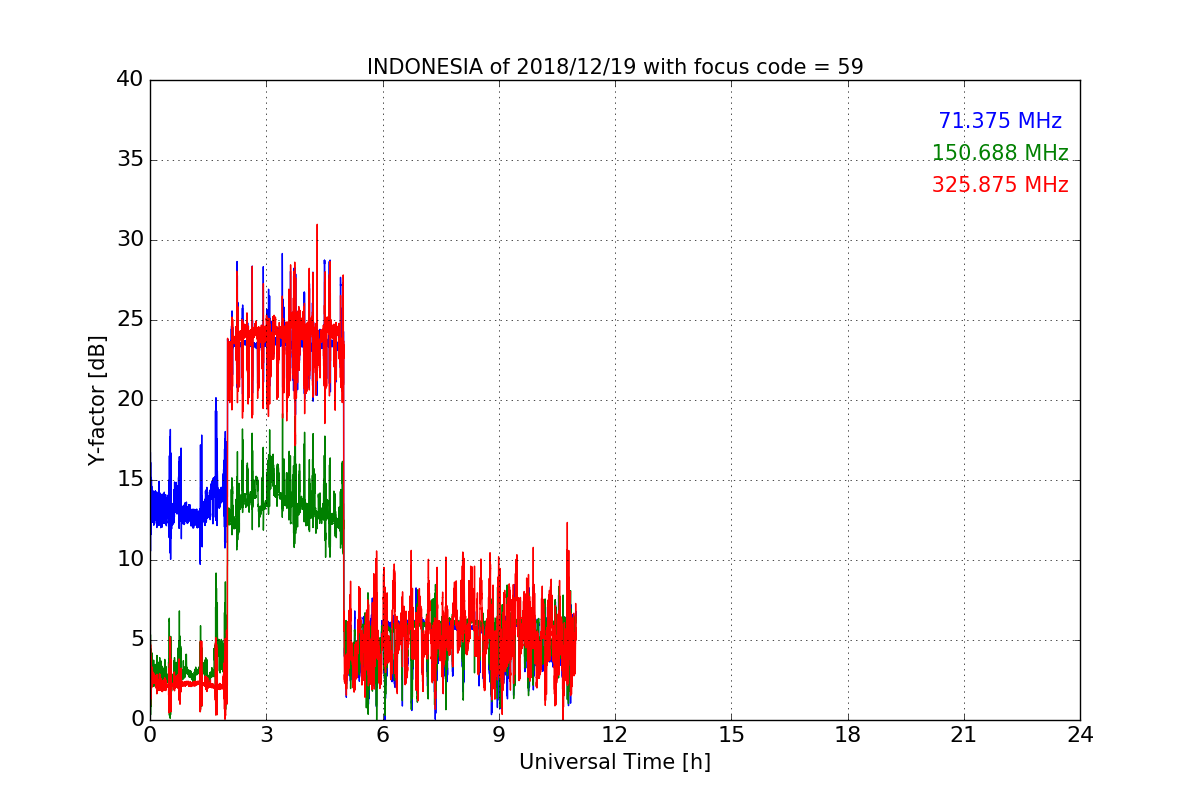The image size is (1200, 800).
Task: Click the y-axis tick label 10
Action: tap(130, 560)
